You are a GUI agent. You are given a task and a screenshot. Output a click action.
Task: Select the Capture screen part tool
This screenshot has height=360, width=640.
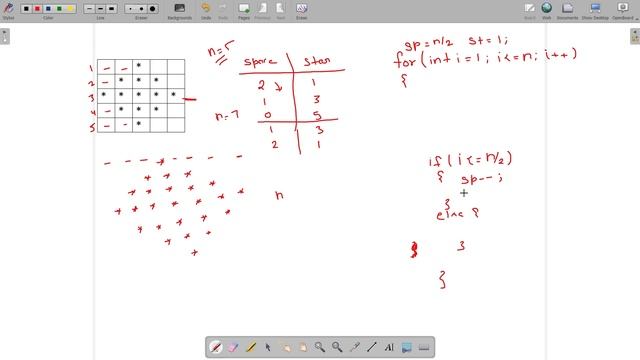coord(407,347)
